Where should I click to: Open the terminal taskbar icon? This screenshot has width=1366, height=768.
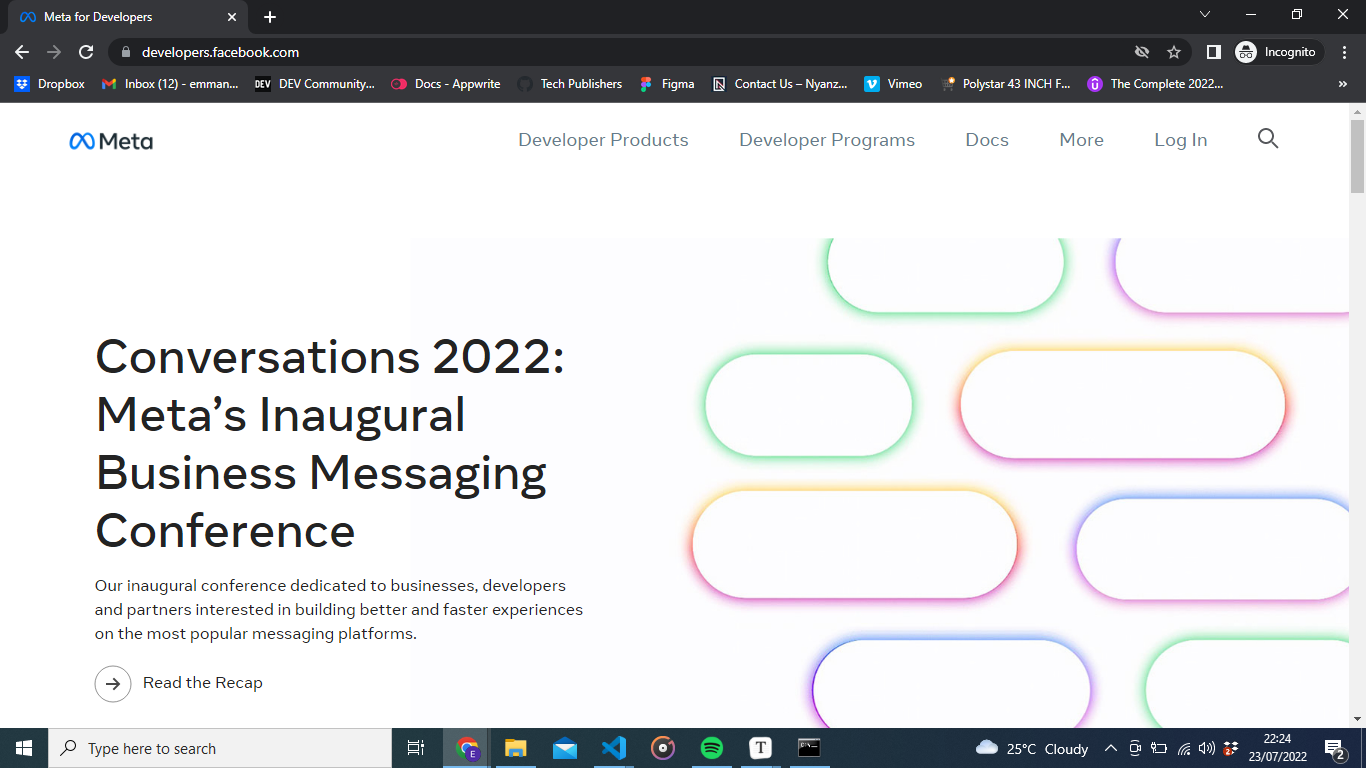point(809,748)
